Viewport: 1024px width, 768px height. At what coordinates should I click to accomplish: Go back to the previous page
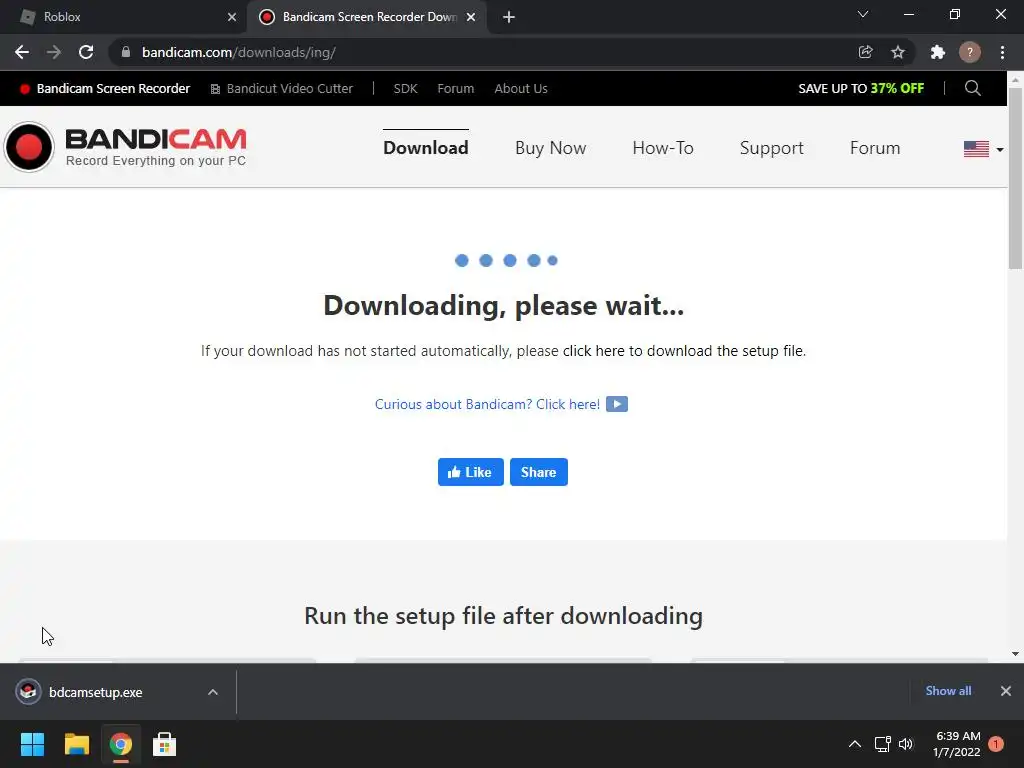tap(22, 52)
